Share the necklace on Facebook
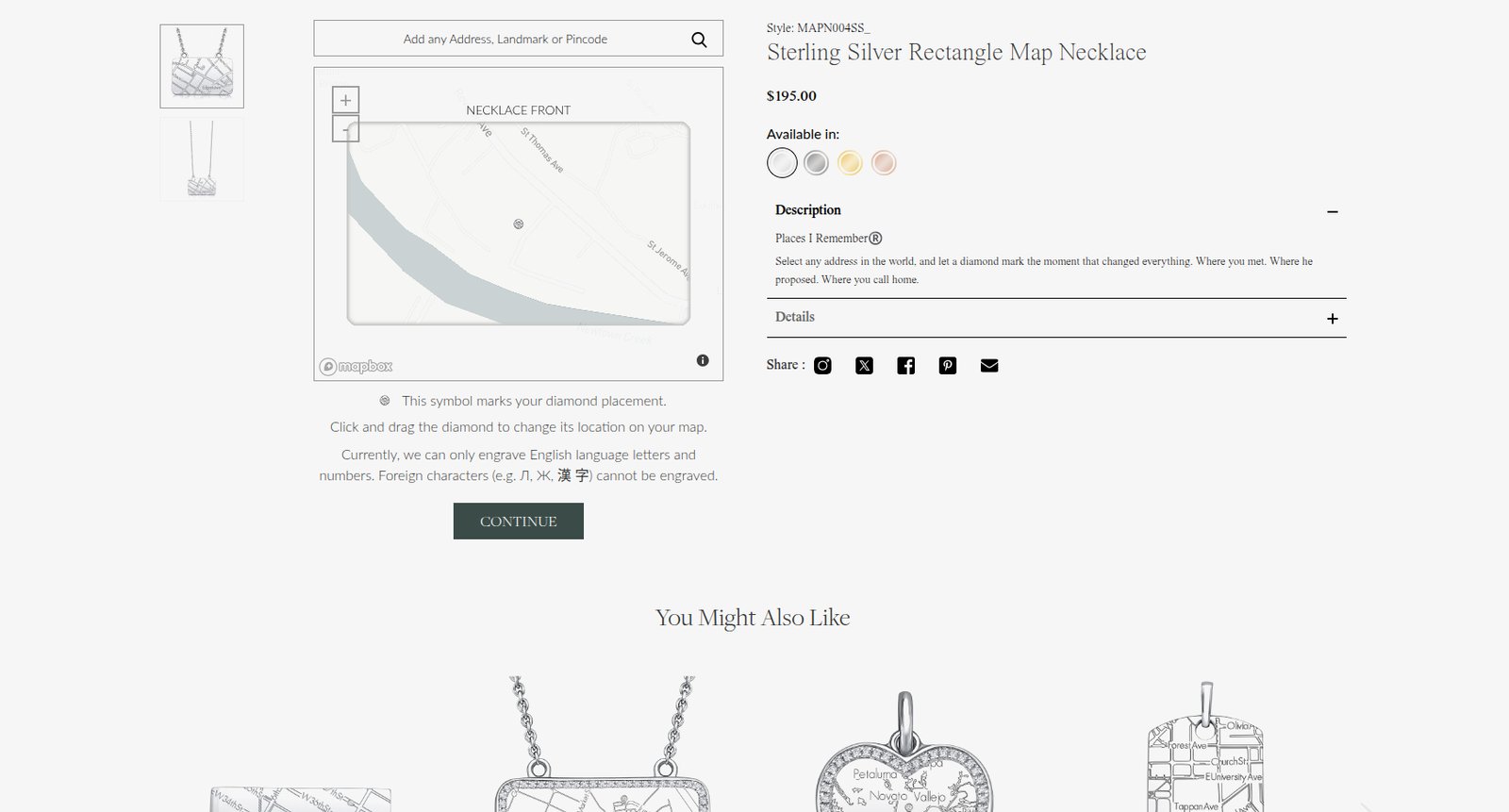 pyautogui.click(x=905, y=366)
